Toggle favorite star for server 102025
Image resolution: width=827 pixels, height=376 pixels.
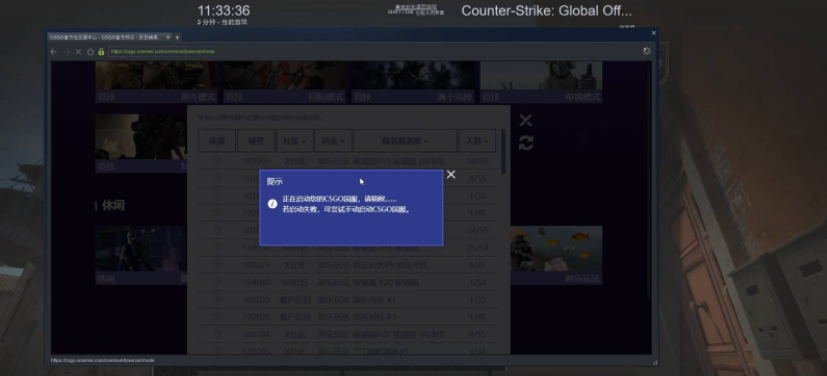click(x=217, y=299)
